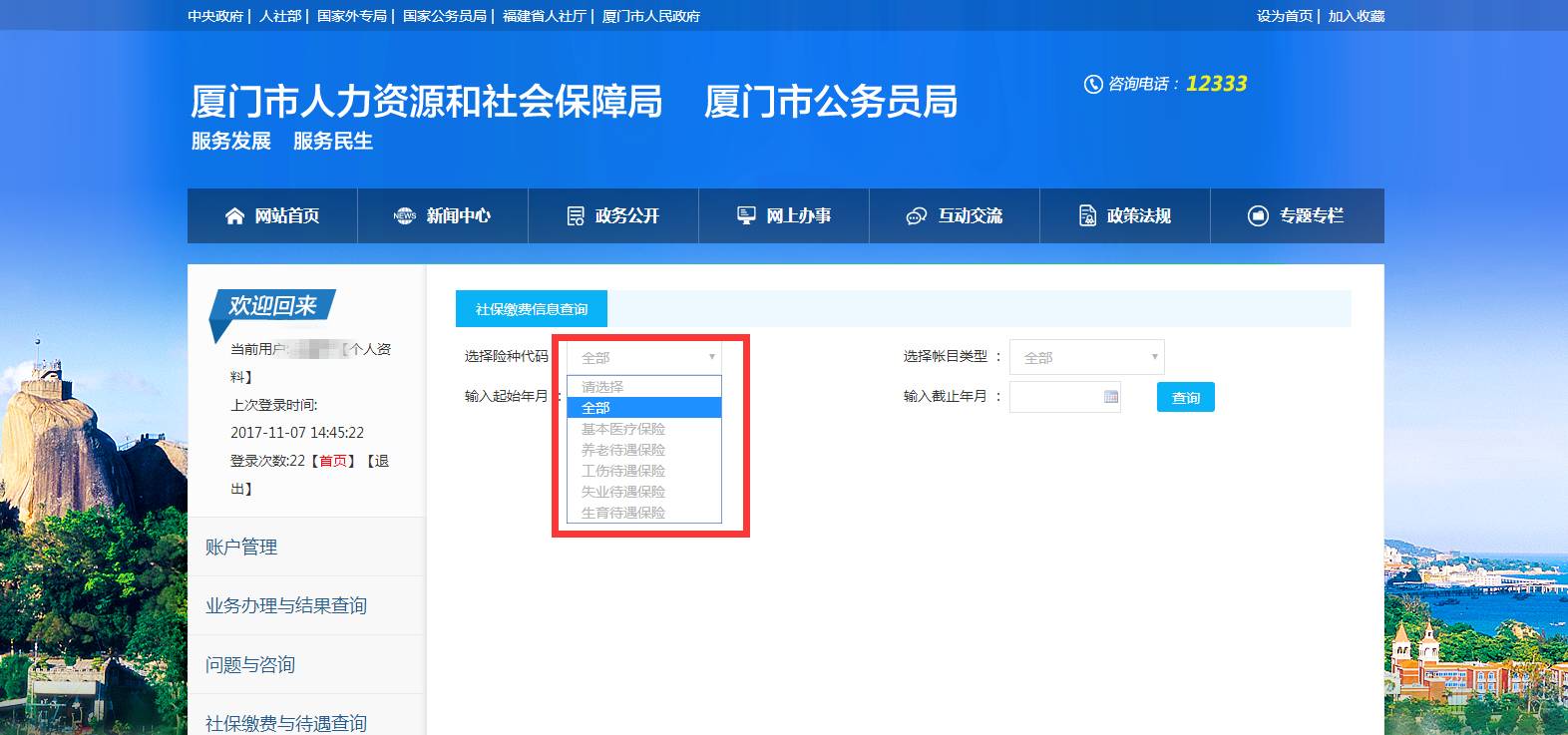Click the home icon beside 网站首页

(234, 216)
